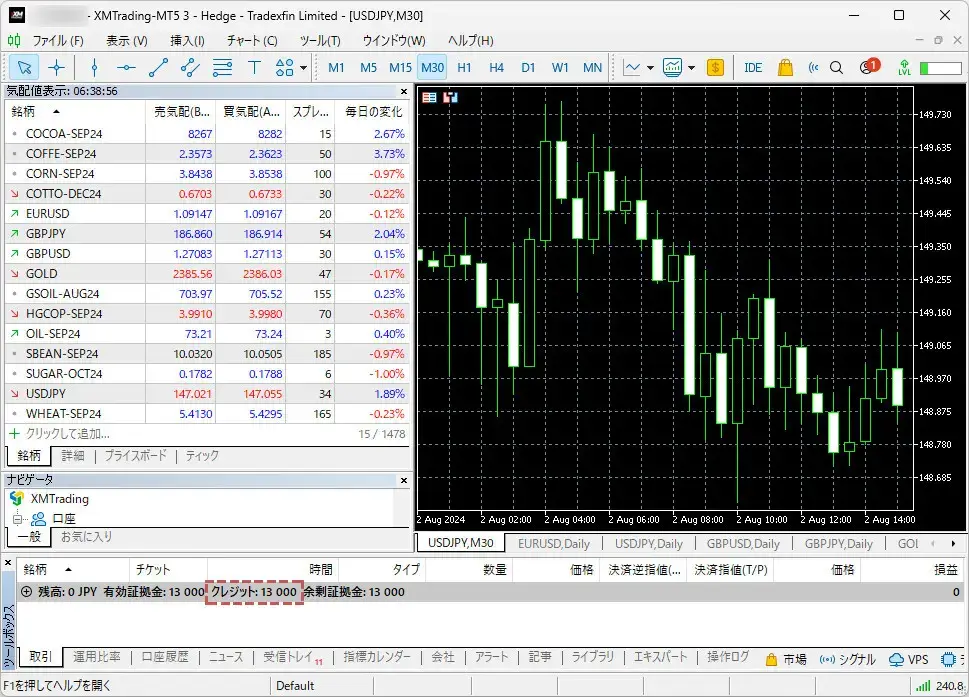The height and width of the screenshot is (697, 969).
Task: Switch chart to MN timeframe
Action: (x=592, y=67)
